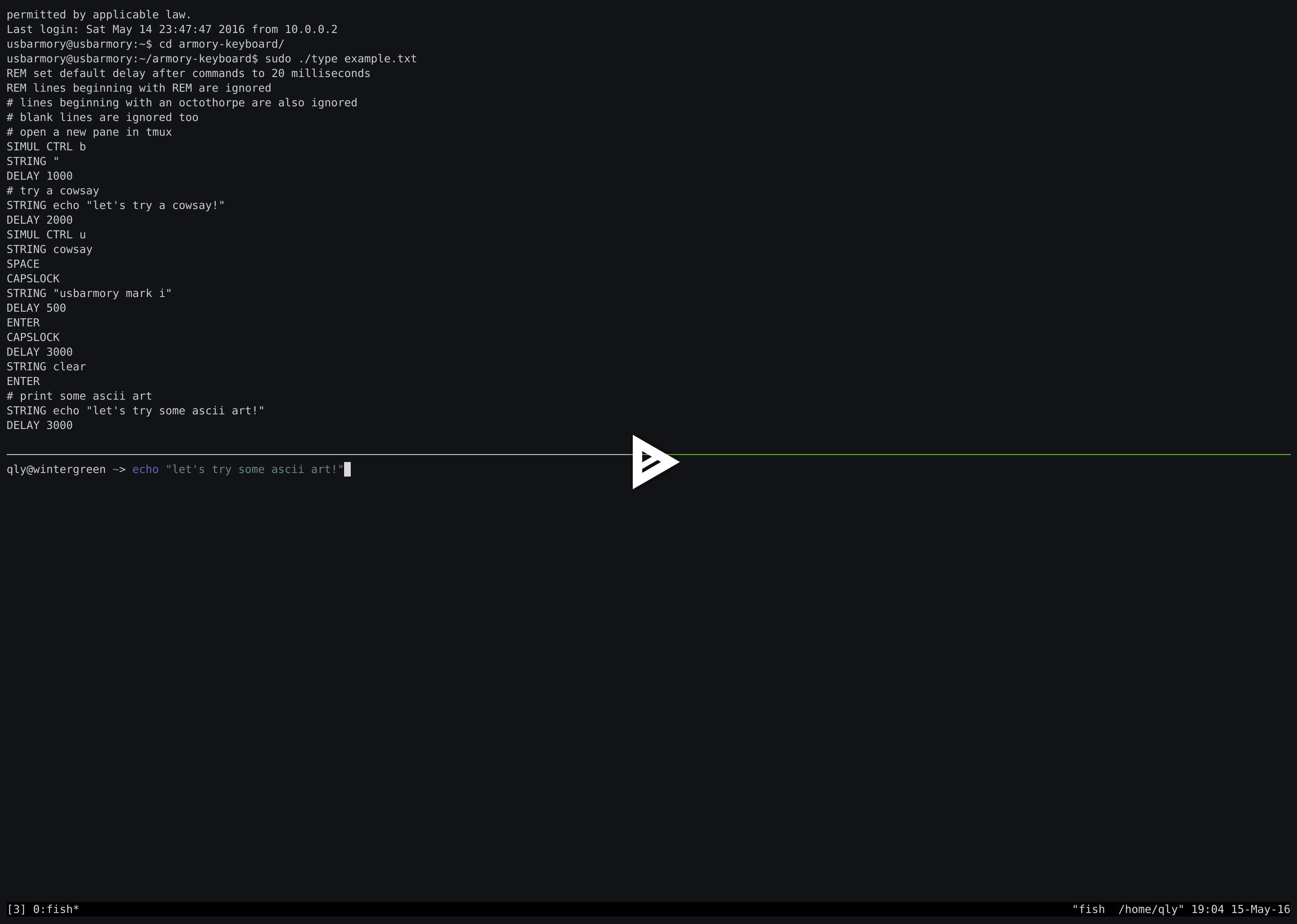Click the CAPSLOCK keyword line
The height and width of the screenshot is (924, 1297).
[x=33, y=278]
